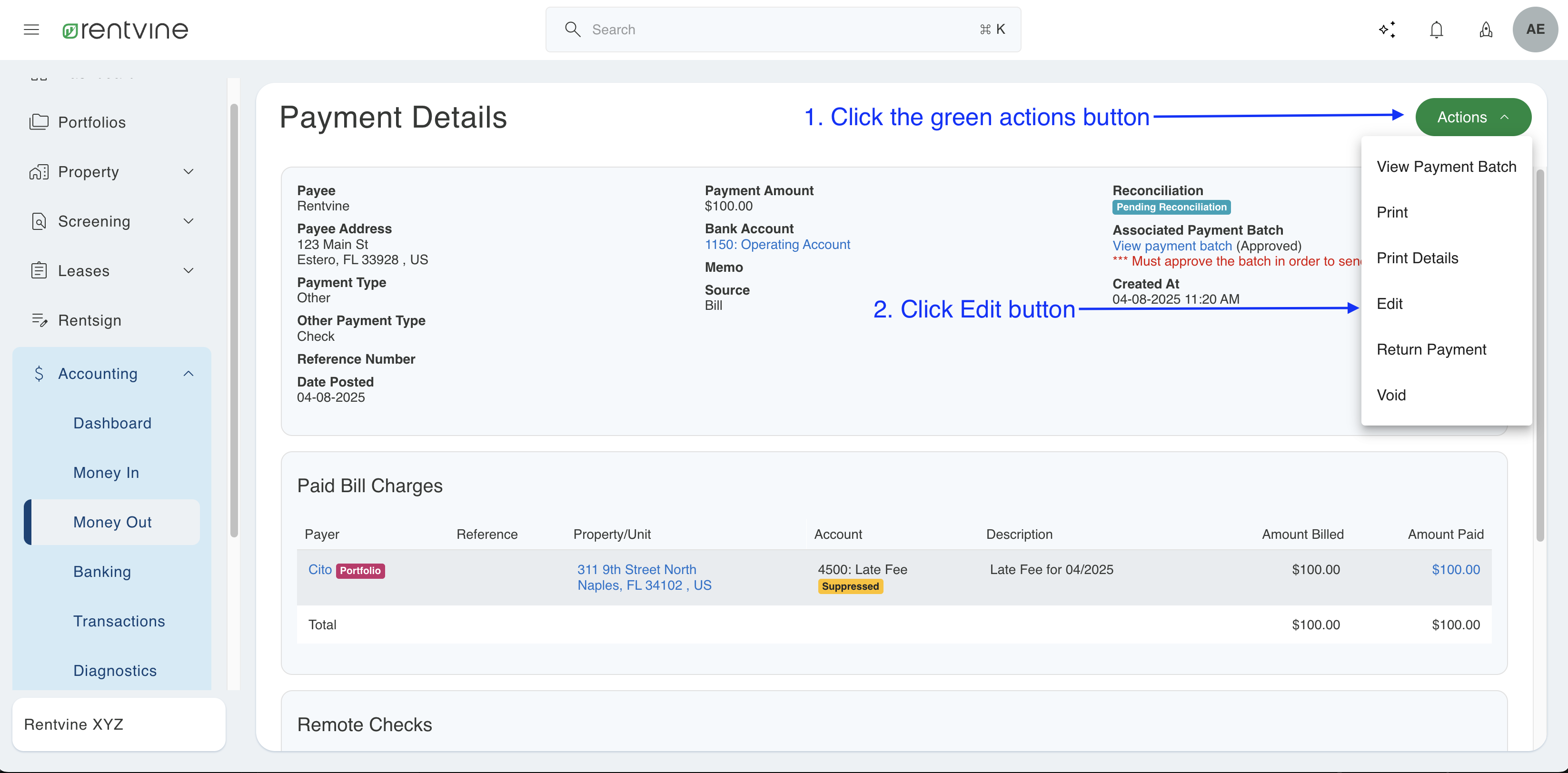Open the 1150: Operating Account link
The width and height of the screenshot is (1568, 773).
point(777,245)
